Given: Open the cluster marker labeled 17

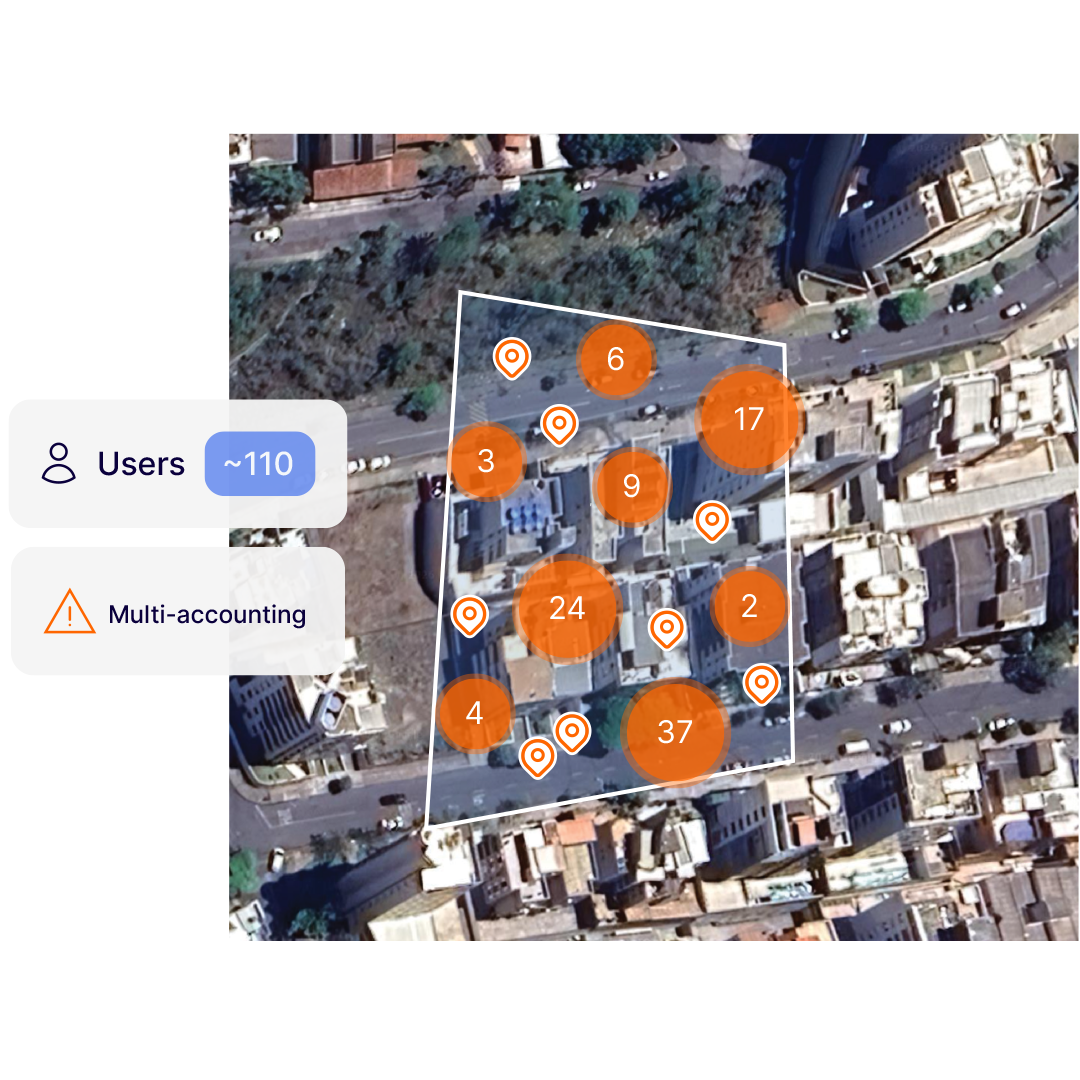Looking at the screenshot, I should point(749,419).
